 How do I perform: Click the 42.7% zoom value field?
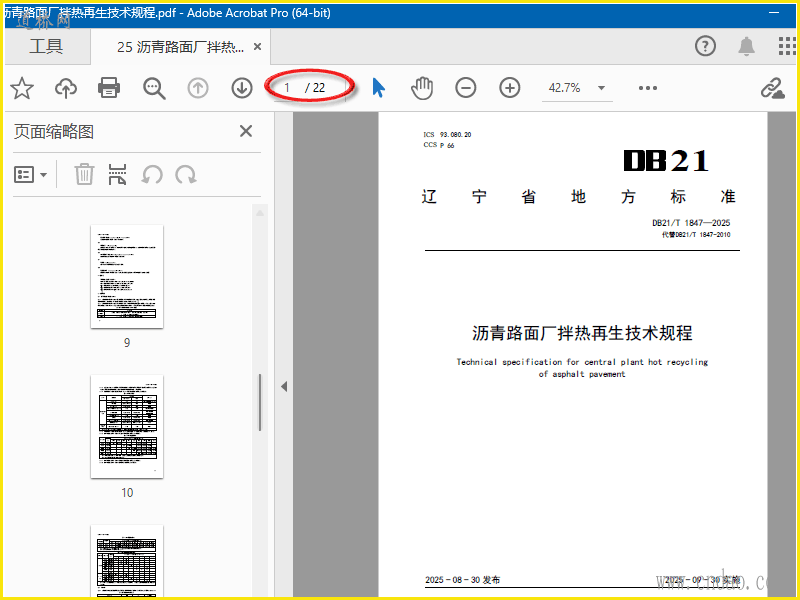click(x=564, y=88)
